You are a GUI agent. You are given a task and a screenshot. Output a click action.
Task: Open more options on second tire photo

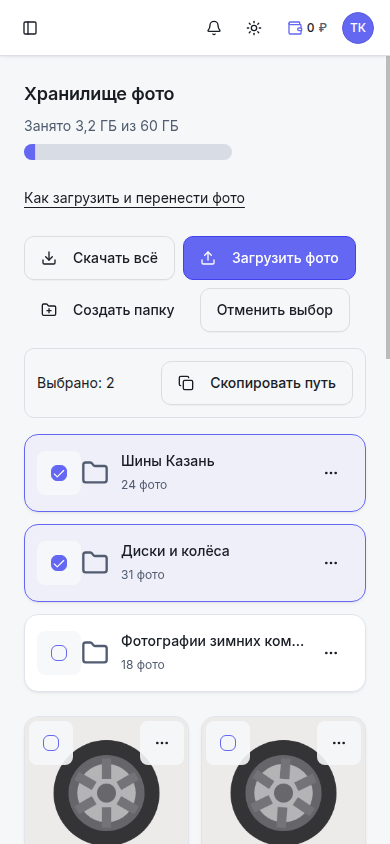tap(339, 743)
